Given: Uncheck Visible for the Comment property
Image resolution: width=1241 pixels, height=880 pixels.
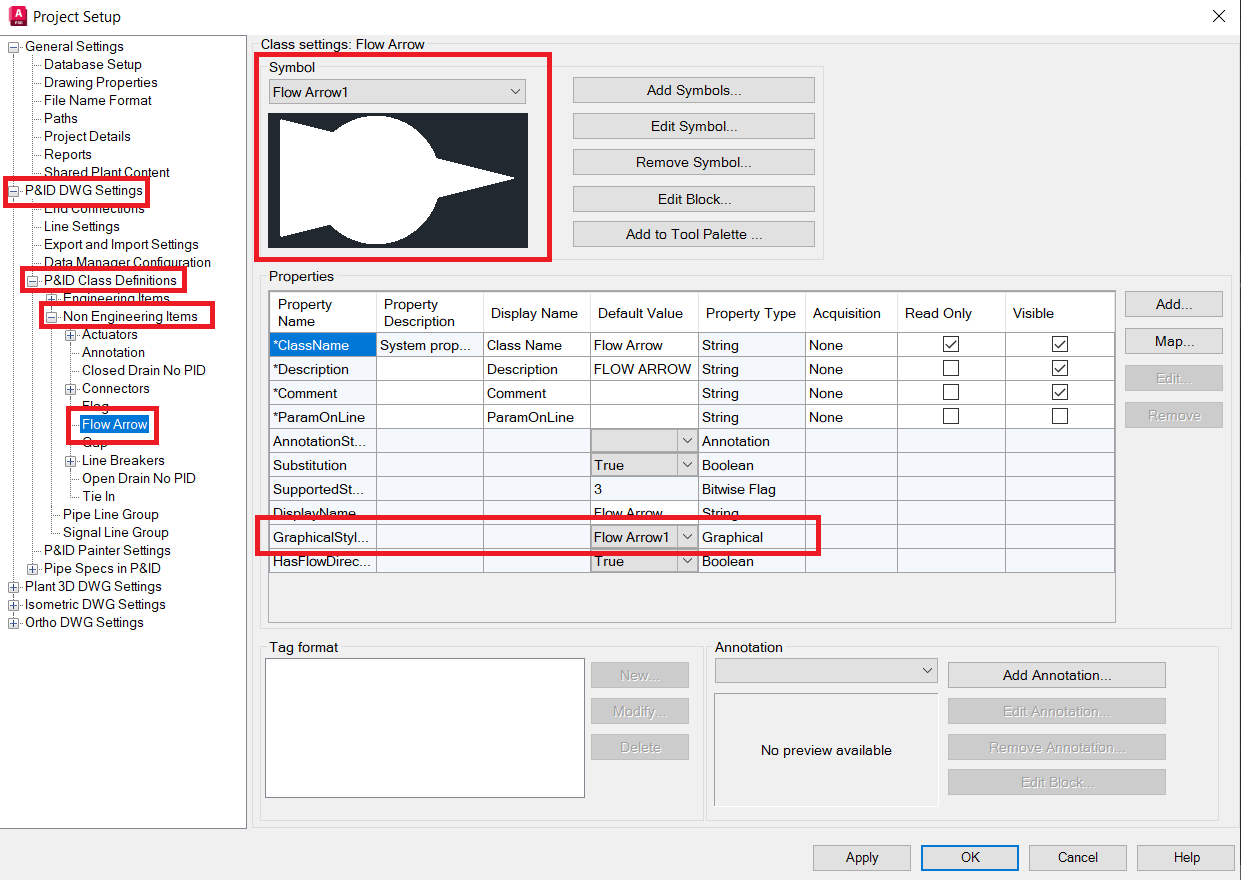Looking at the screenshot, I should [1060, 392].
